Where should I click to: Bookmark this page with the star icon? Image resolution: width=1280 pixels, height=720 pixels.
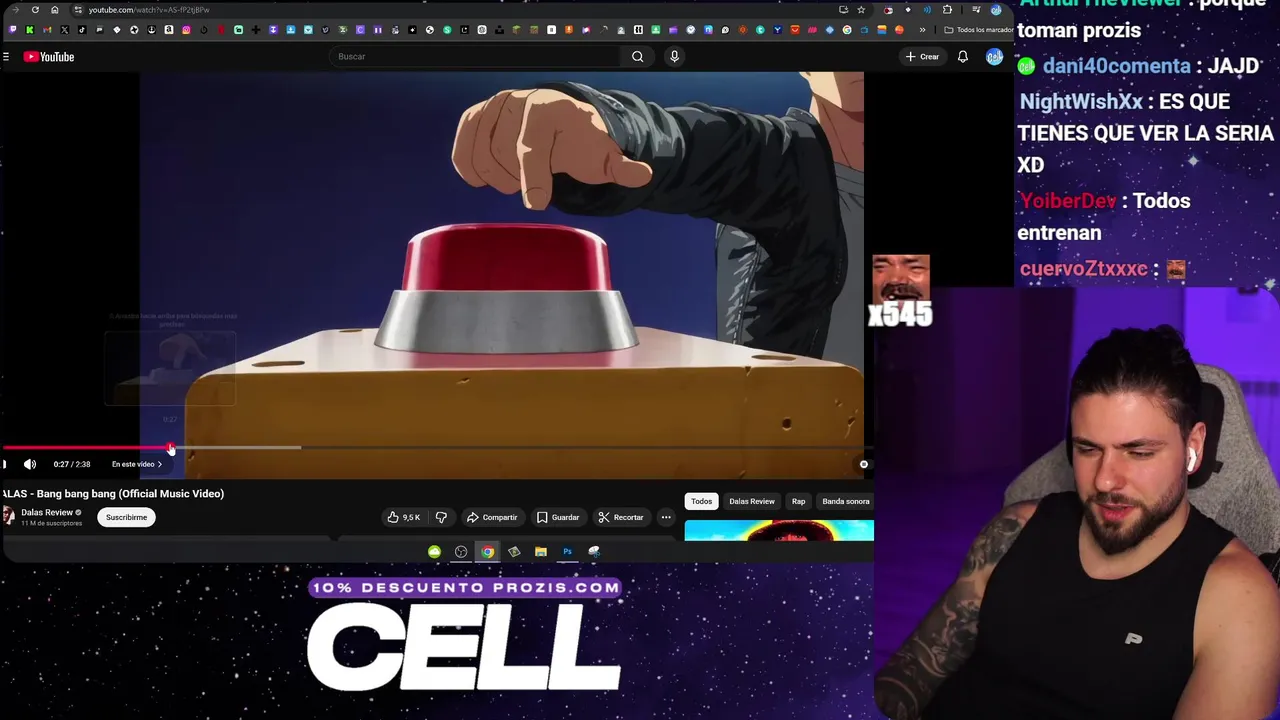[x=861, y=10]
